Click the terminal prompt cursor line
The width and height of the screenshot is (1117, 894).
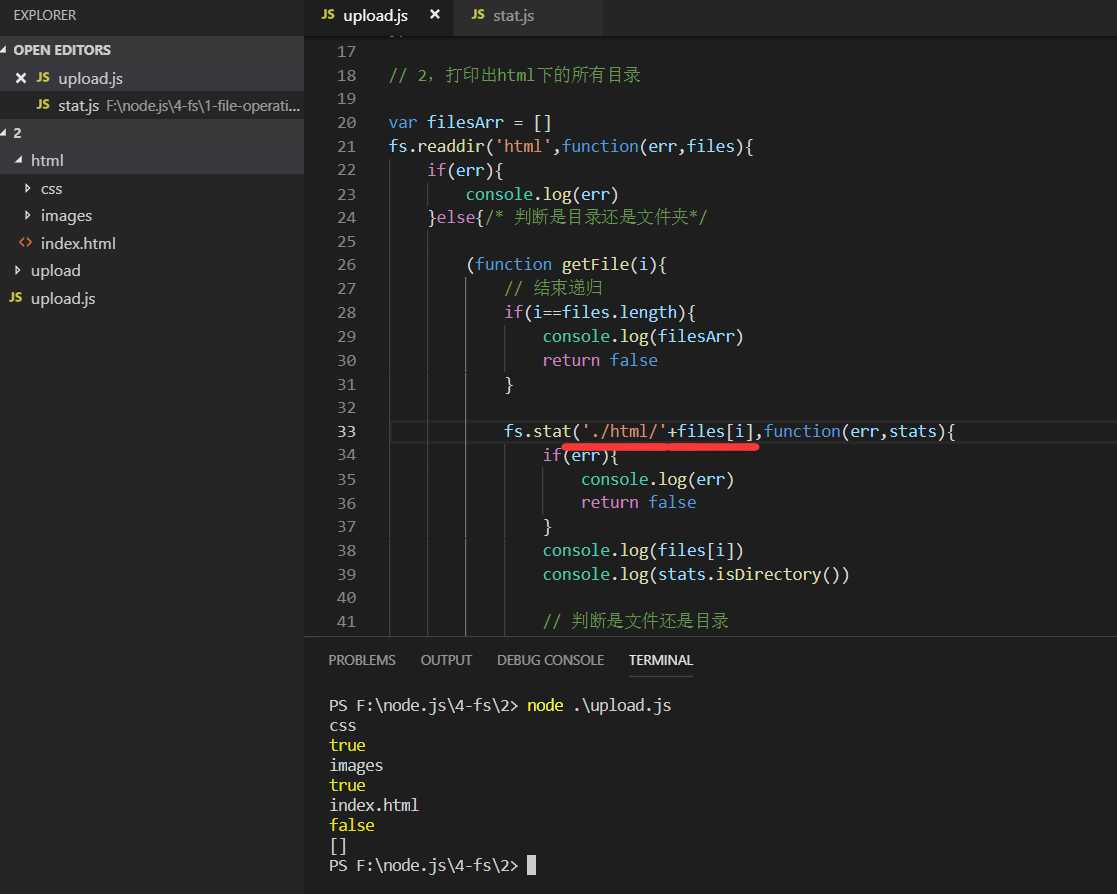[432, 866]
